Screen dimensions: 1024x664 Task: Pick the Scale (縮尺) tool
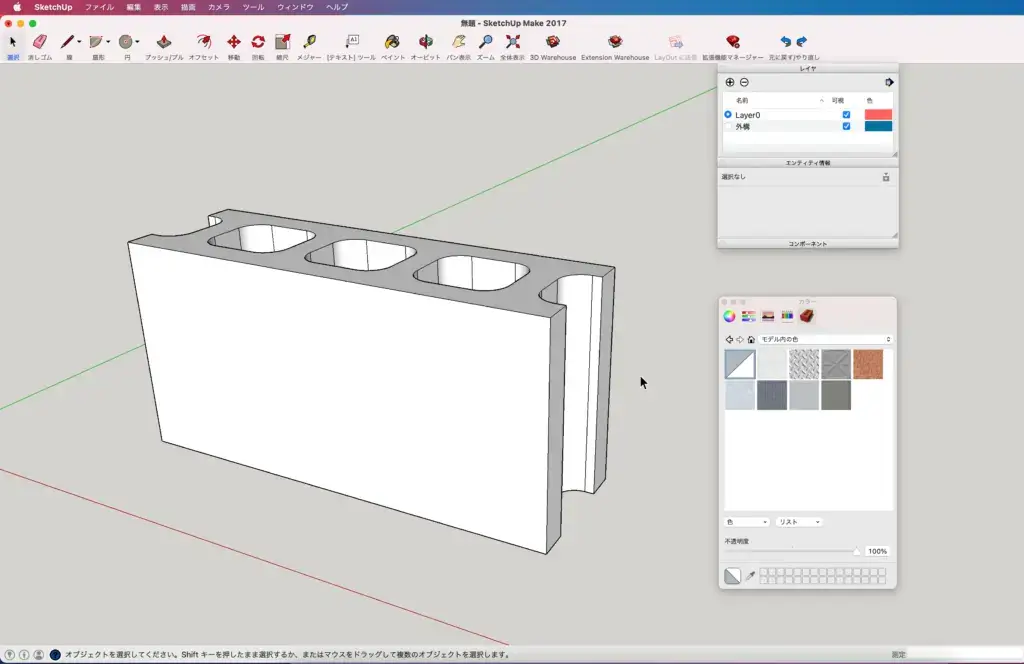282,42
